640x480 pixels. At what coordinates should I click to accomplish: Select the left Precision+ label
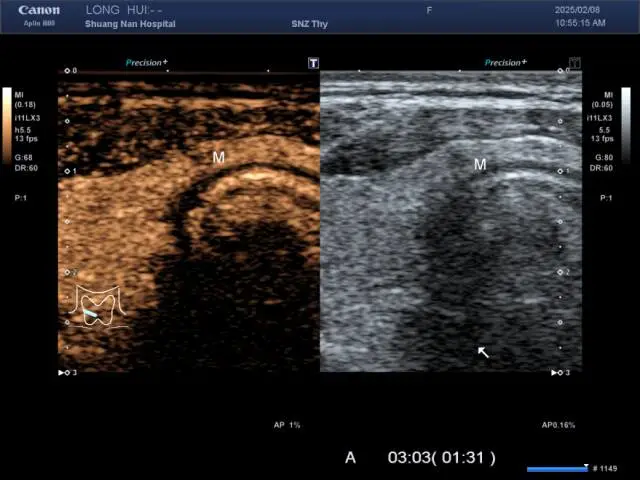pyautogui.click(x=146, y=63)
